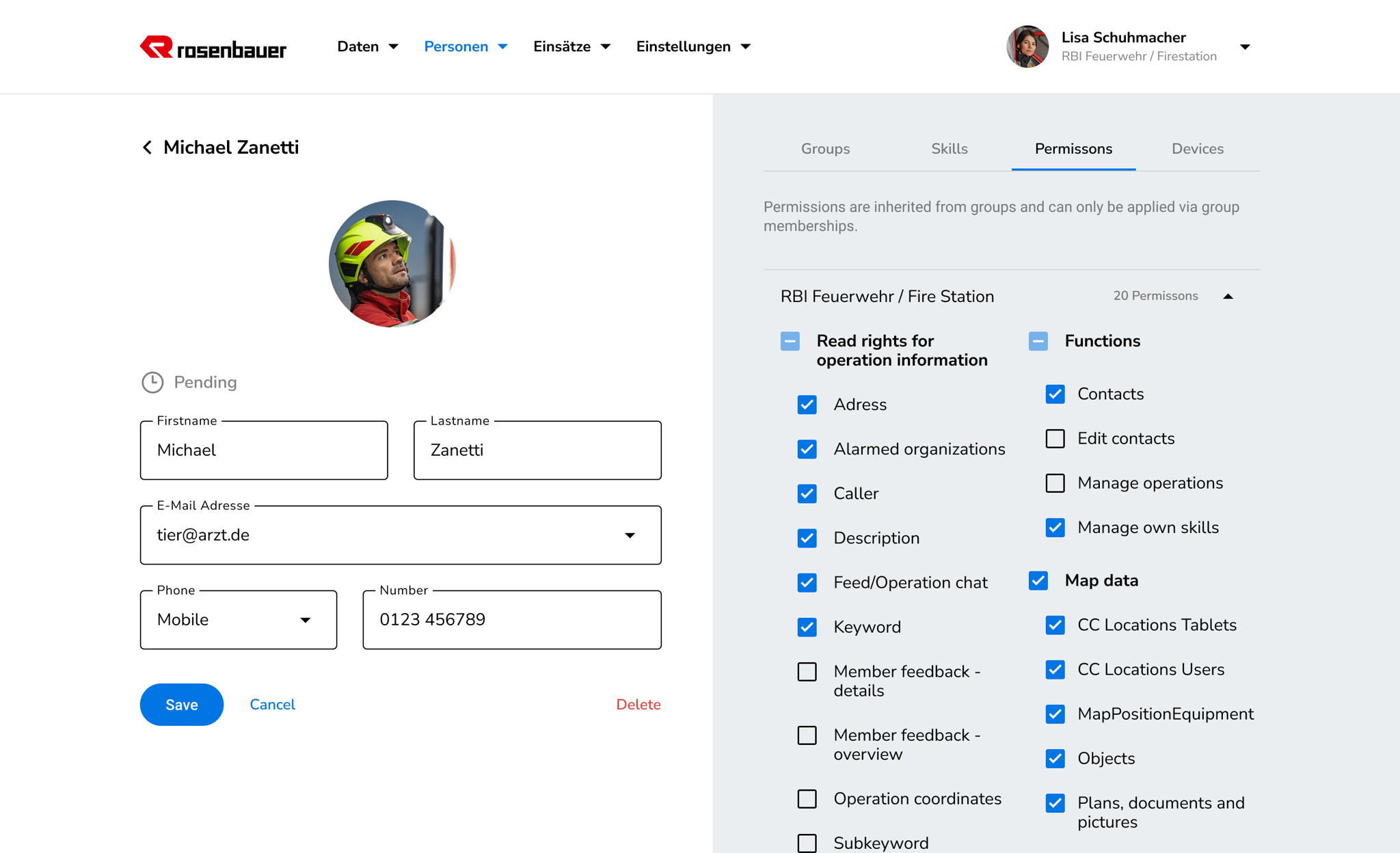Collapse the RBI Feuerwehr / Fire Station section

[x=1228, y=297]
